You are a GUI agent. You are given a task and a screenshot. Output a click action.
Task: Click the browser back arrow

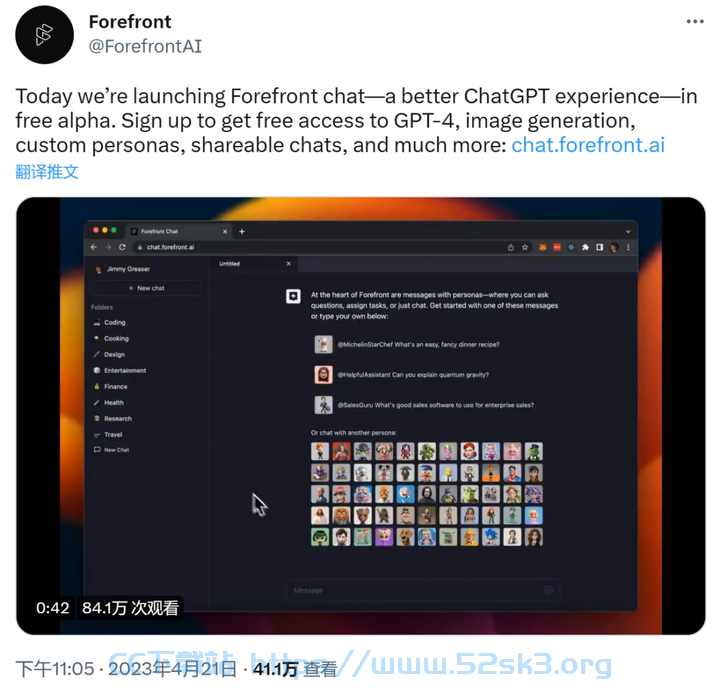[x=94, y=247]
